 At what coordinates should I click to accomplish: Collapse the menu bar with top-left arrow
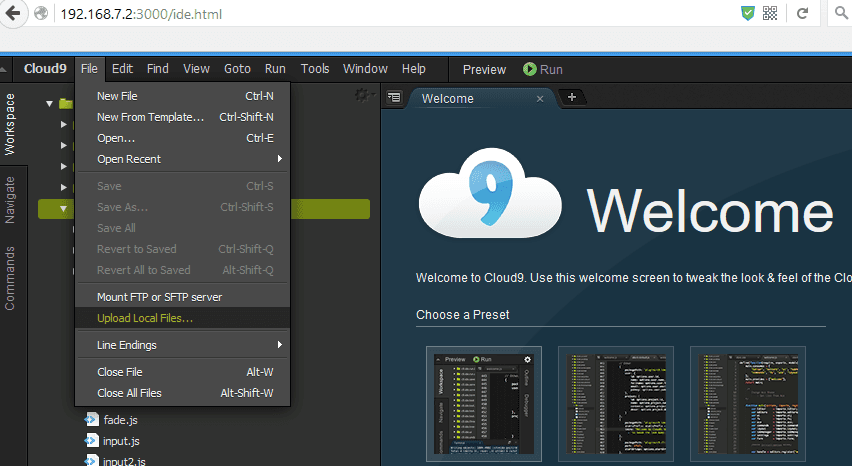pos(3,69)
